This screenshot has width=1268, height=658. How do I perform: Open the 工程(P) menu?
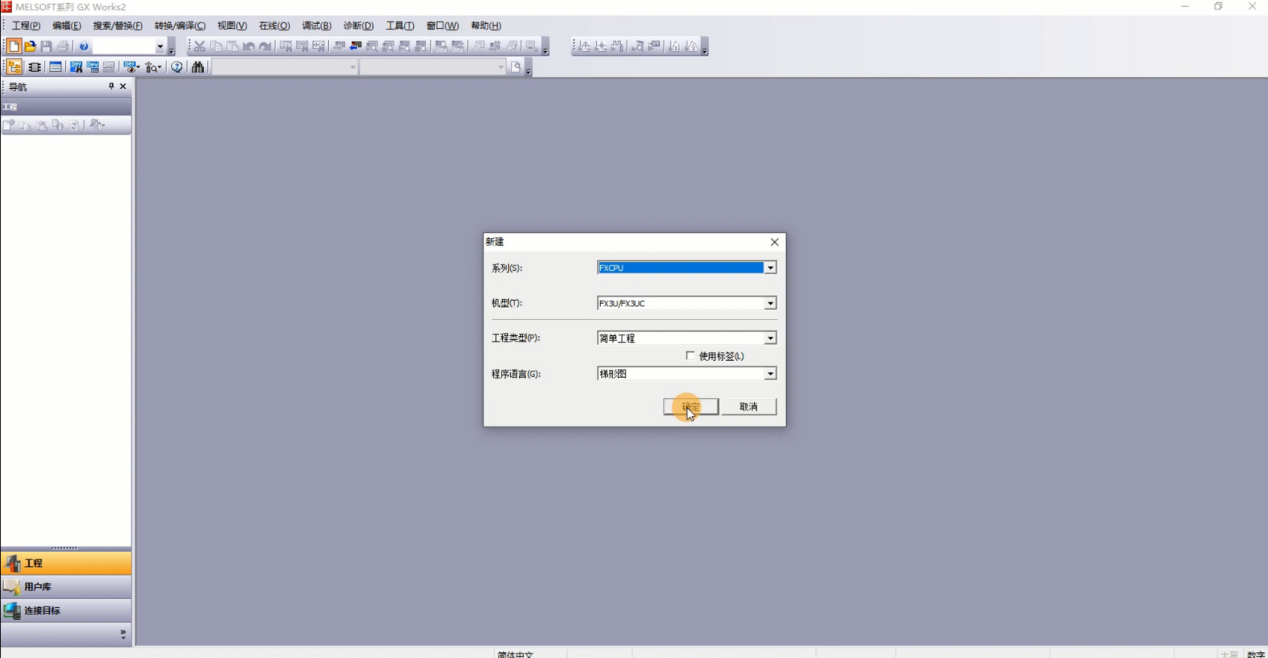click(x=26, y=26)
